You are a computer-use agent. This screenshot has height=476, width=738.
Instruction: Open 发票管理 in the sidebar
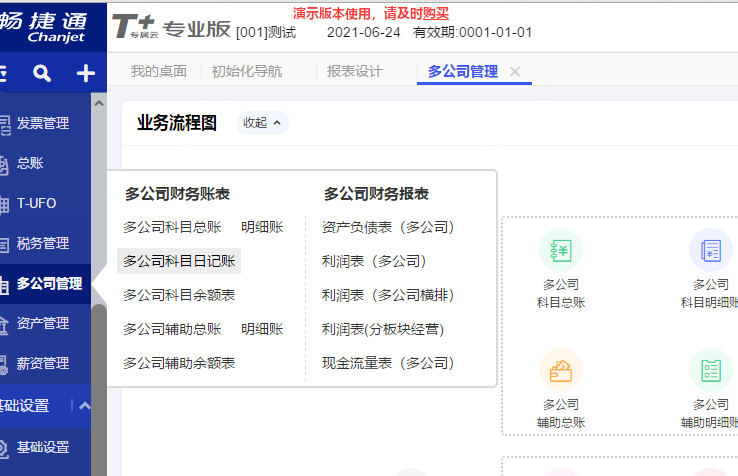pos(43,123)
